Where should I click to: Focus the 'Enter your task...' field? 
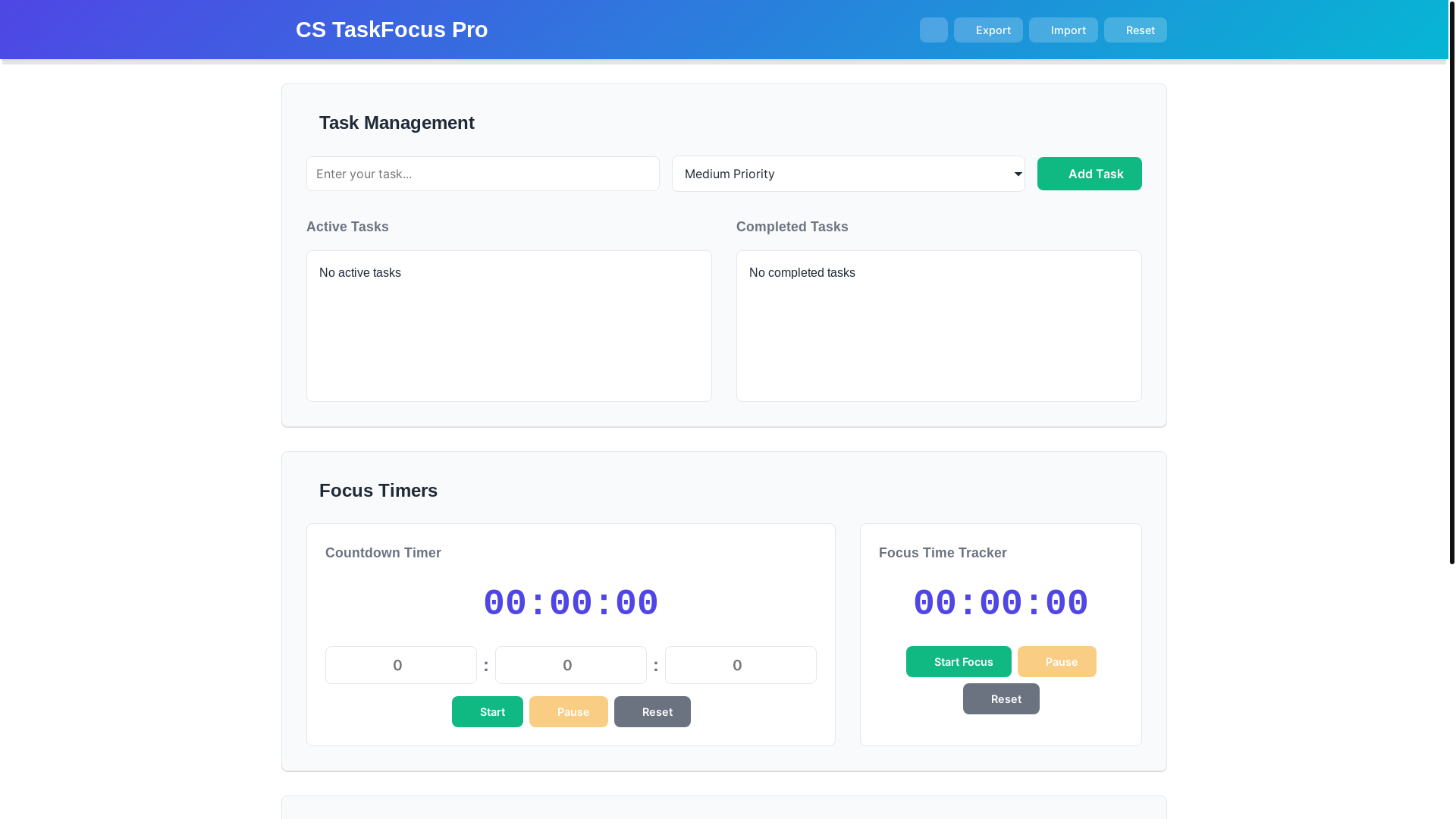483,174
